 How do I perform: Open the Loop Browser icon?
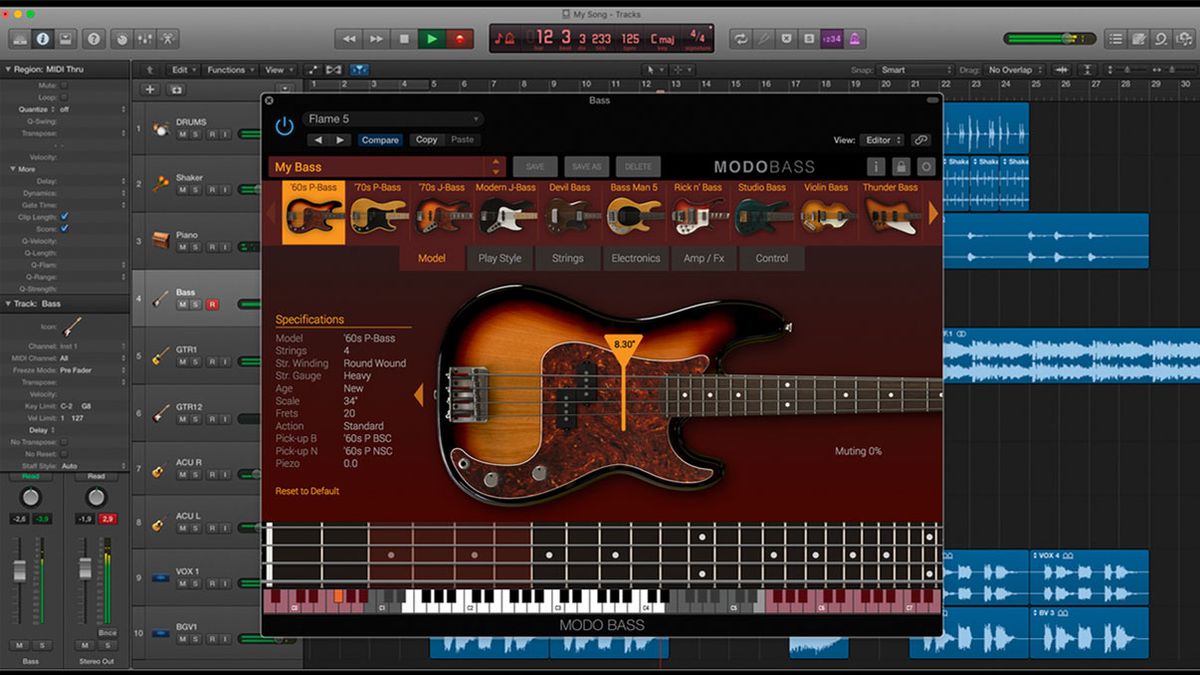(x=1162, y=39)
